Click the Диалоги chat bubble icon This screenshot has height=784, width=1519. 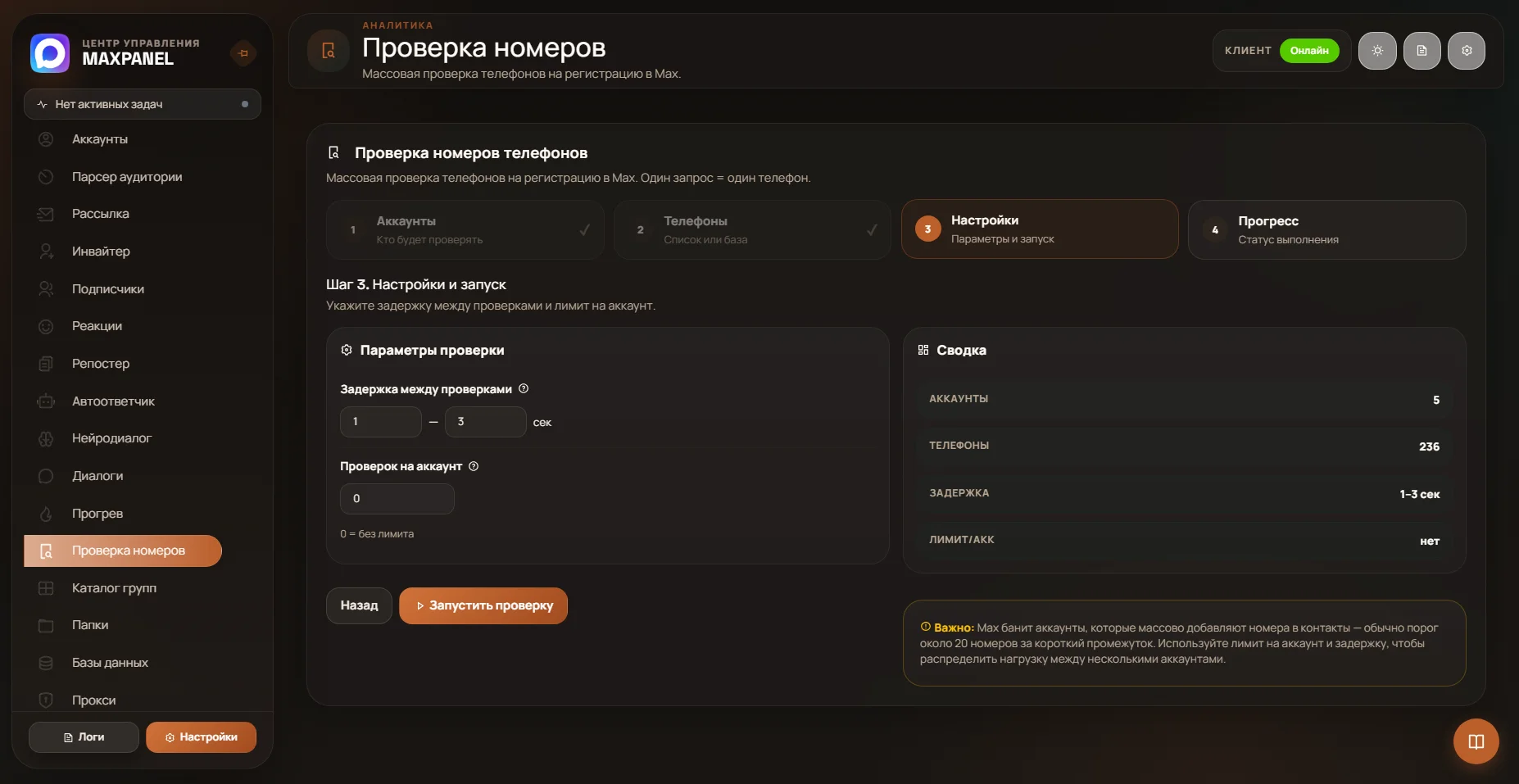pyautogui.click(x=46, y=476)
